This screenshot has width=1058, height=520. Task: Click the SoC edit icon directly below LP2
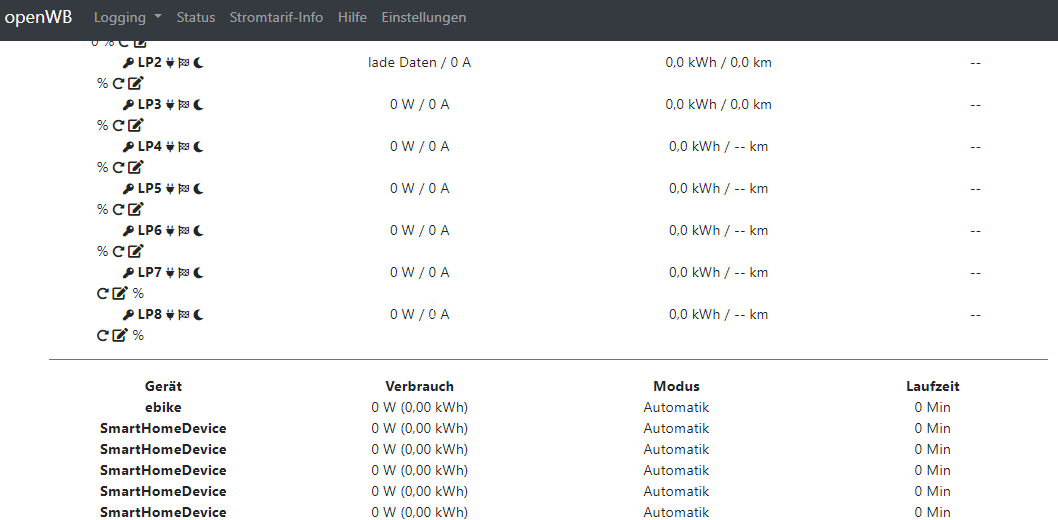[136, 84]
